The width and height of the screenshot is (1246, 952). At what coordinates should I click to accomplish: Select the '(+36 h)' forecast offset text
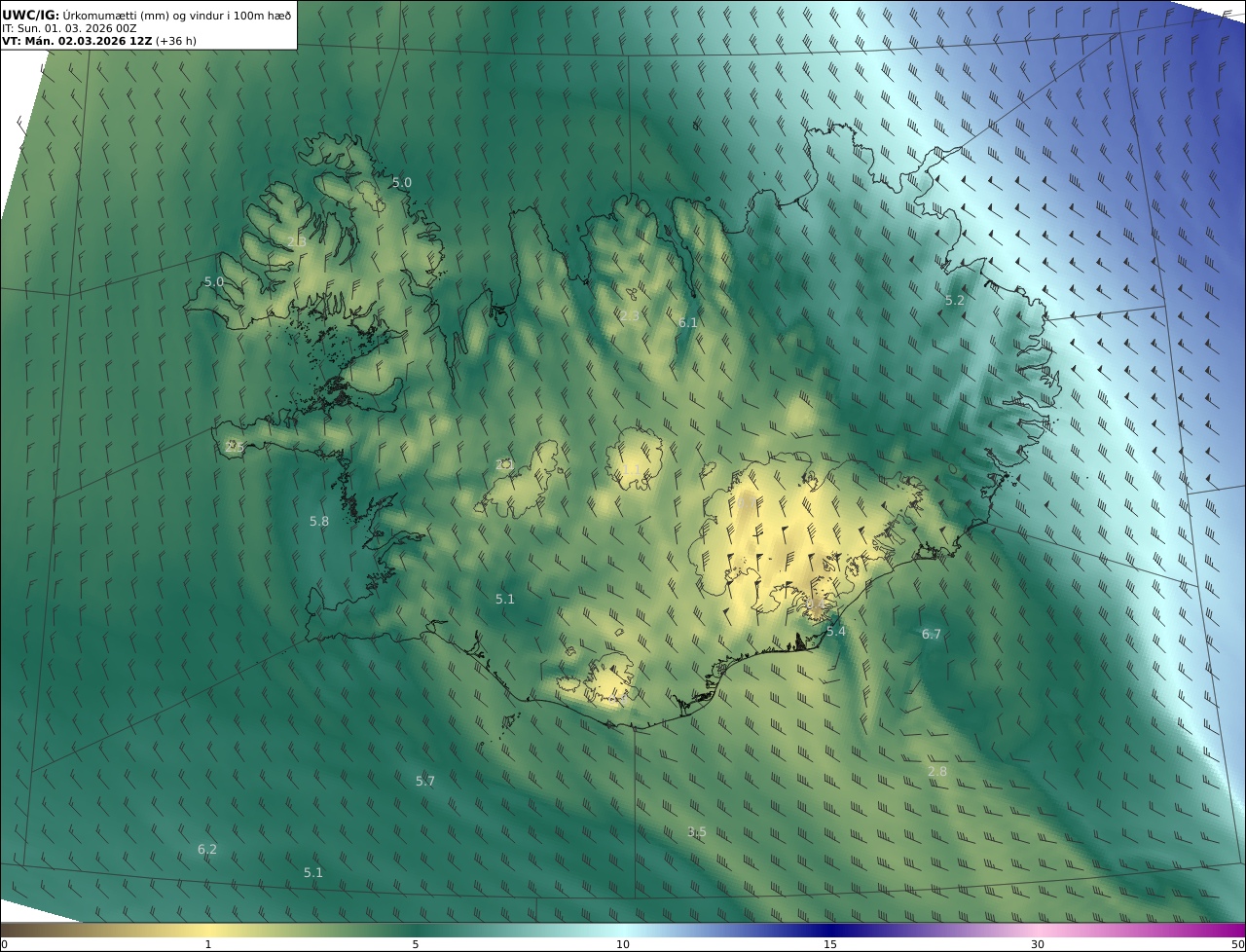[x=177, y=42]
